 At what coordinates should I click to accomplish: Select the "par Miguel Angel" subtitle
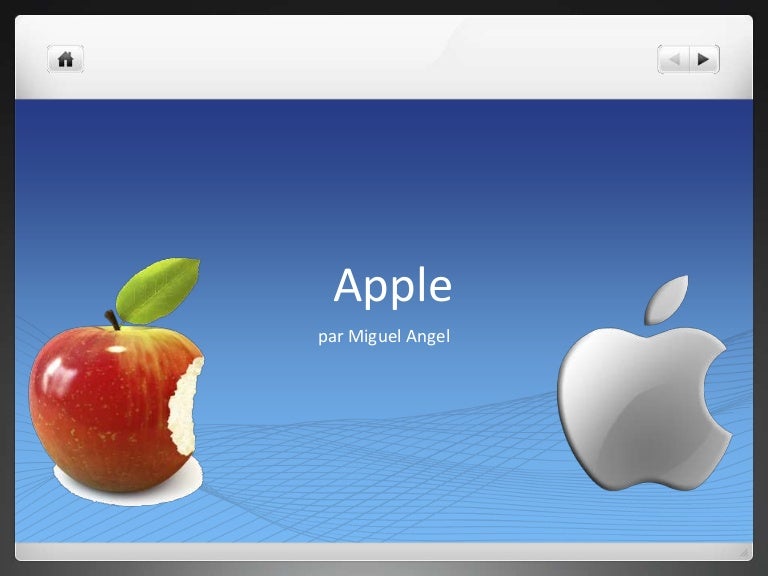pos(384,336)
